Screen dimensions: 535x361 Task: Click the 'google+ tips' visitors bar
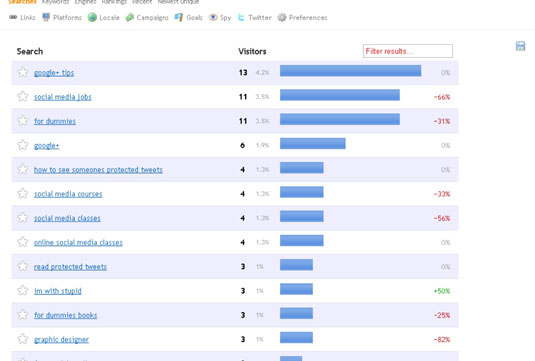click(x=350, y=71)
